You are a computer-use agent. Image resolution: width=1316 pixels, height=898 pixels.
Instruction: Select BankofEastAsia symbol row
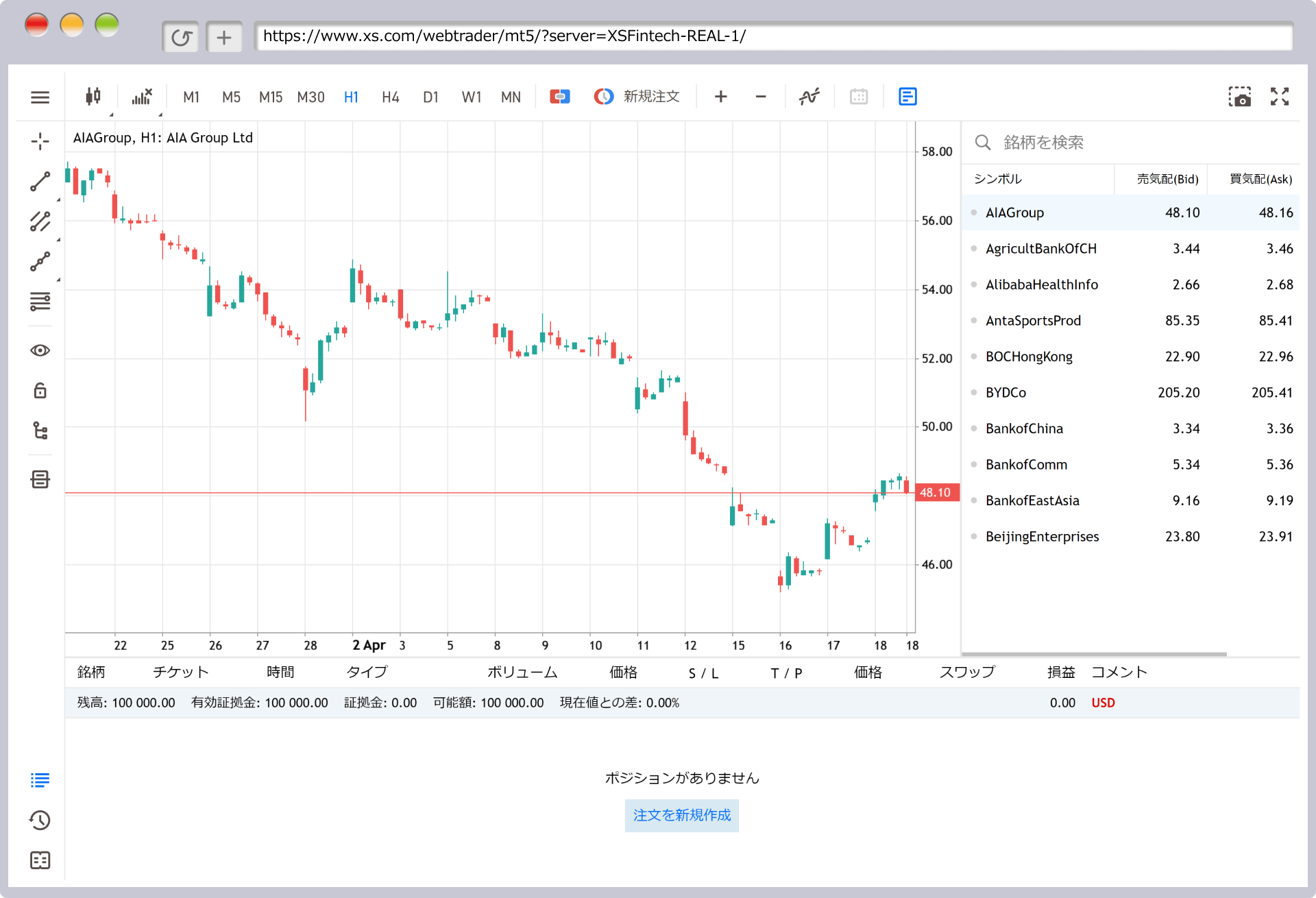[x=1131, y=500]
